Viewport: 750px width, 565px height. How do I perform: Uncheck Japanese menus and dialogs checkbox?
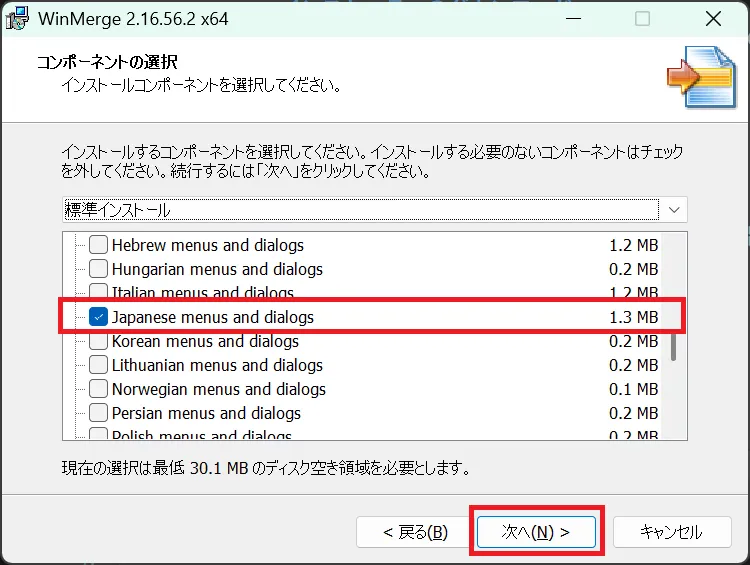point(99,317)
